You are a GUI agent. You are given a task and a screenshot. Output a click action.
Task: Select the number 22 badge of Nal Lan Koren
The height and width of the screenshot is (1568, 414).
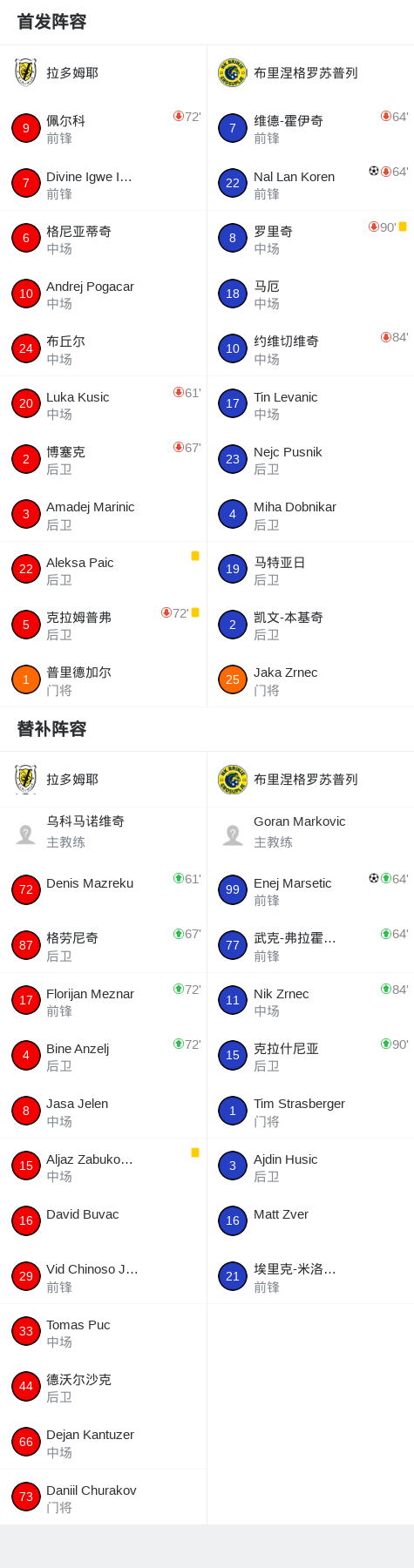click(233, 183)
